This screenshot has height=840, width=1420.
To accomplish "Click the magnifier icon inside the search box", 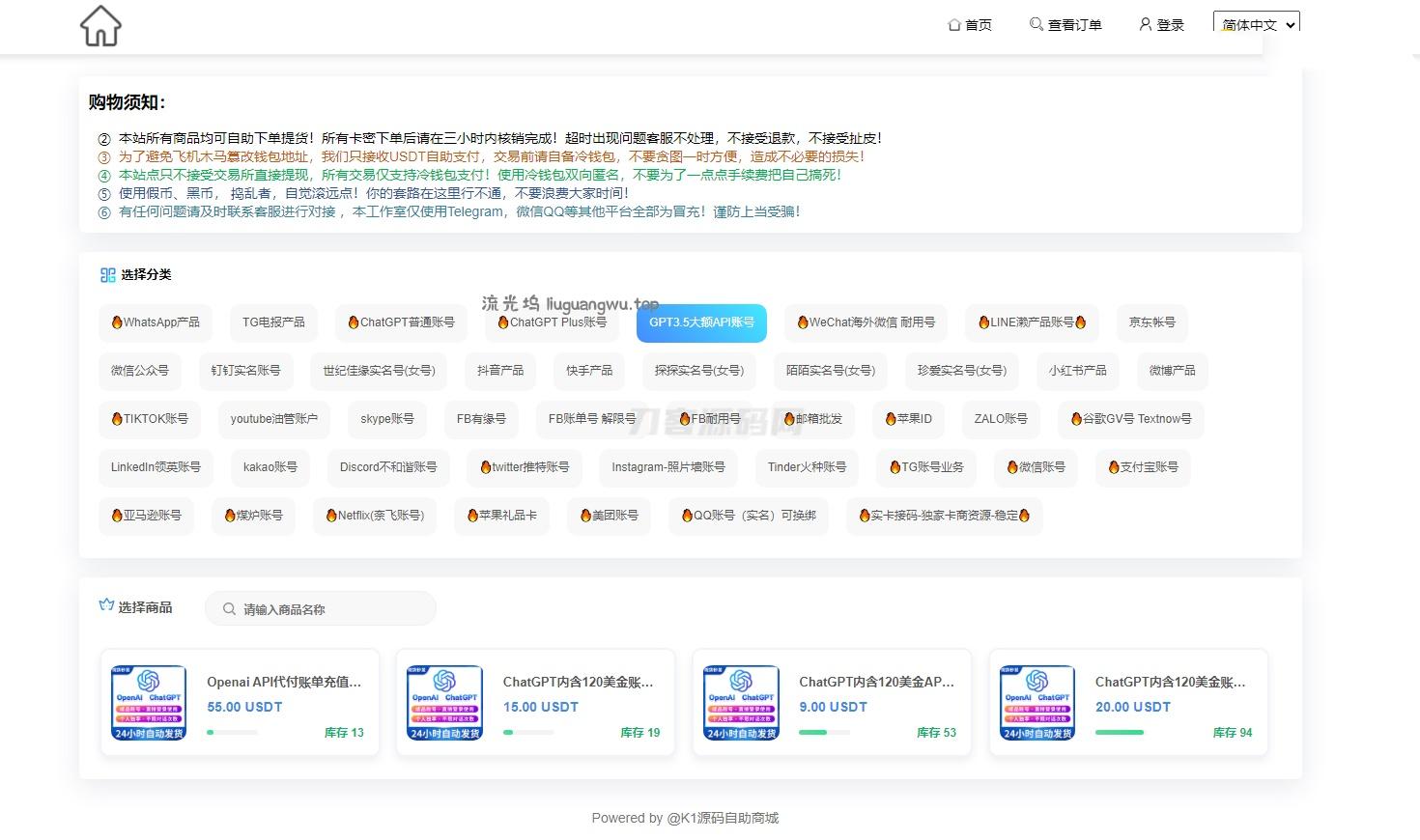I will point(229,608).
